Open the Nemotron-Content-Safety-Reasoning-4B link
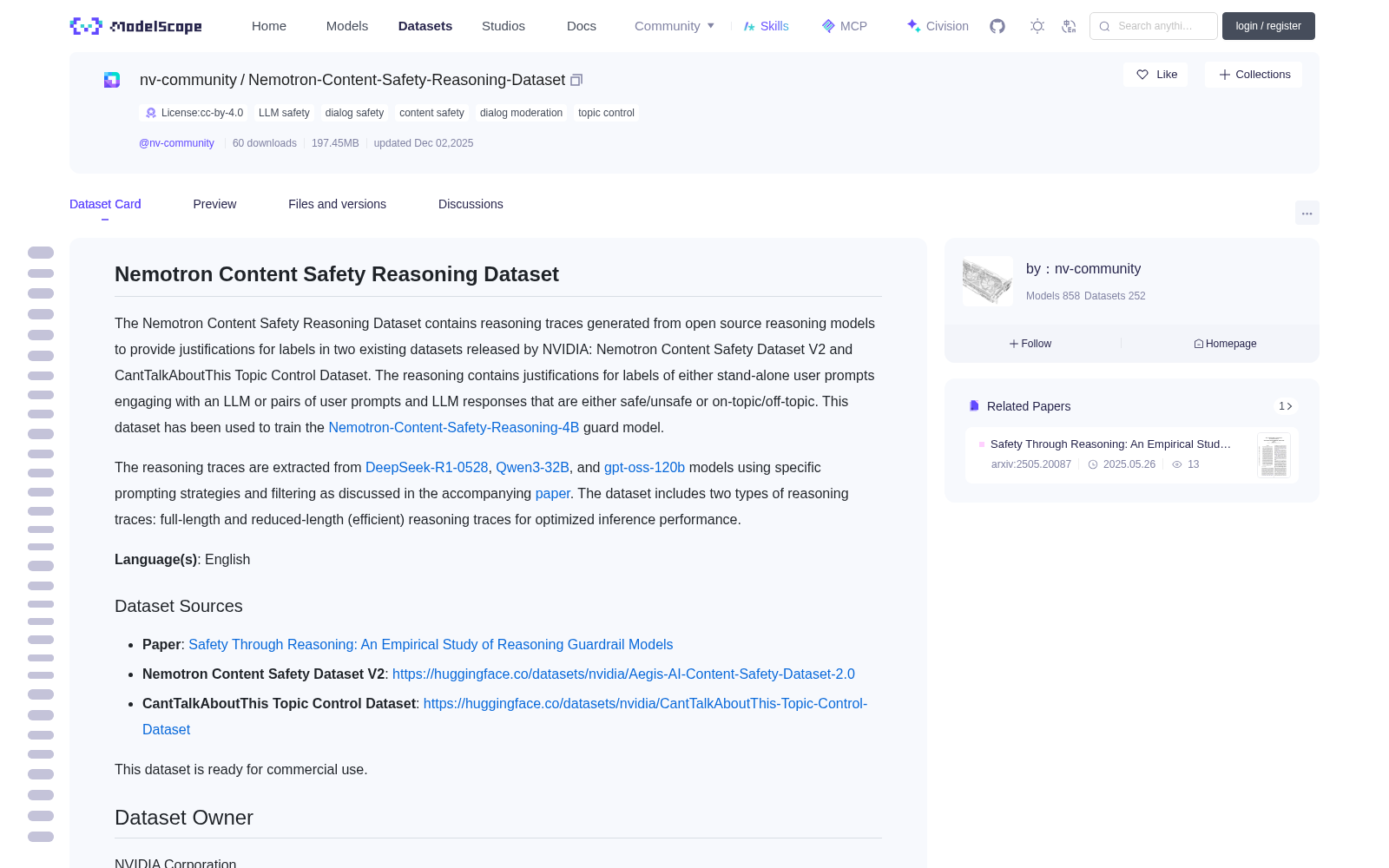This screenshot has width=1389, height=868. click(x=453, y=428)
